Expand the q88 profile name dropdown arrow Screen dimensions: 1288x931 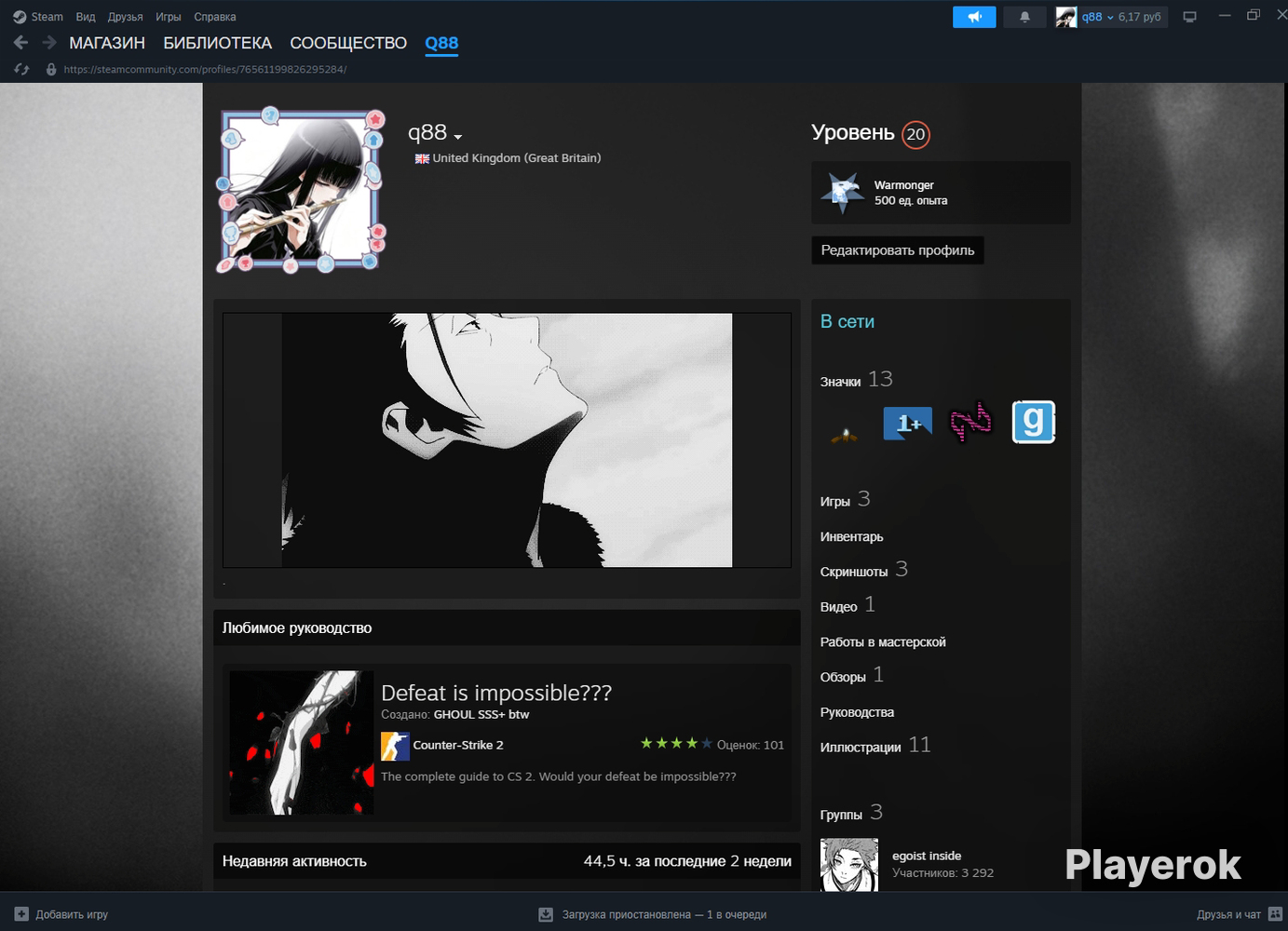(x=458, y=138)
